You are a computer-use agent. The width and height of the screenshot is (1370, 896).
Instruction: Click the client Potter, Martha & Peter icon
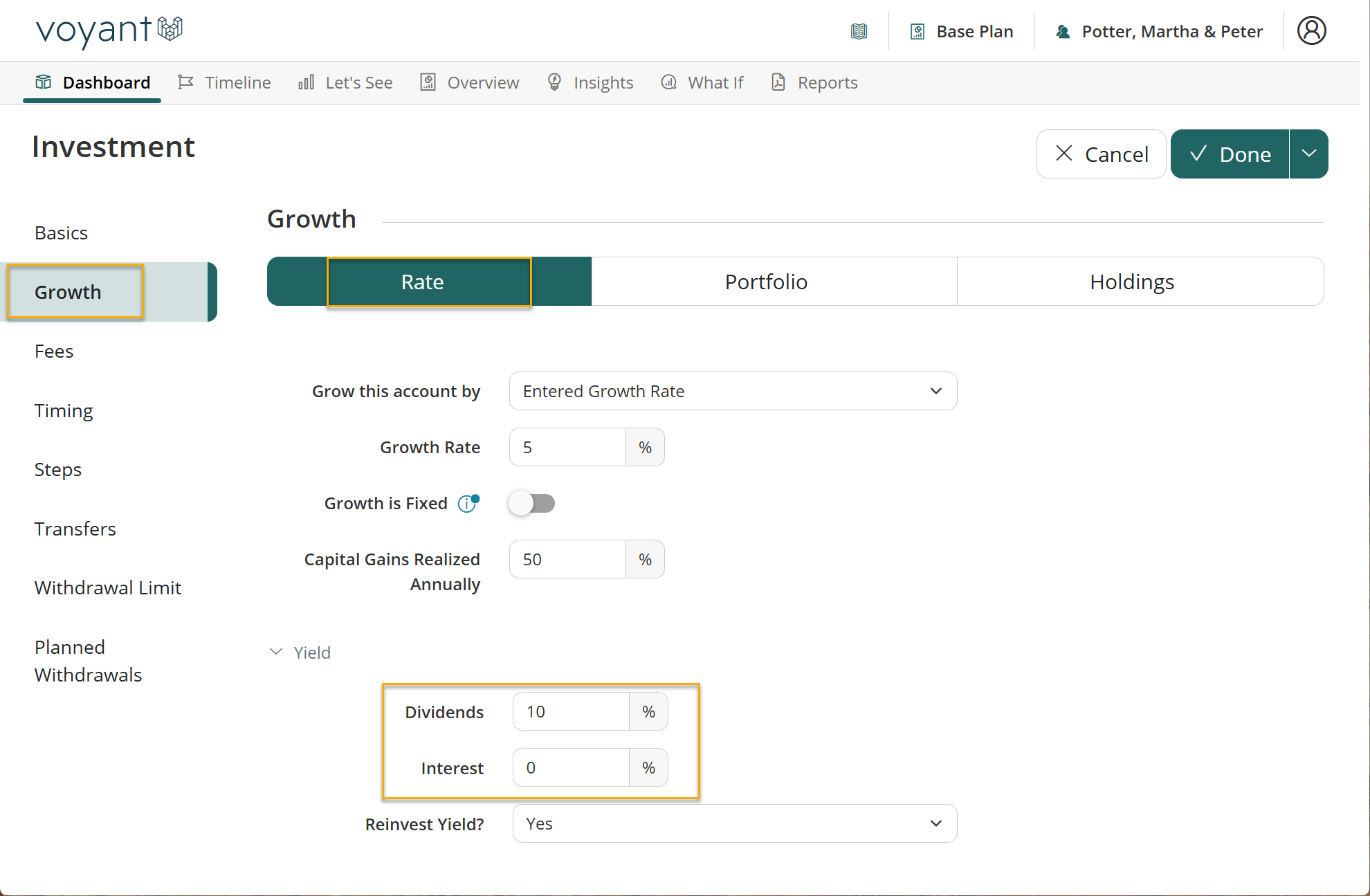(1063, 31)
